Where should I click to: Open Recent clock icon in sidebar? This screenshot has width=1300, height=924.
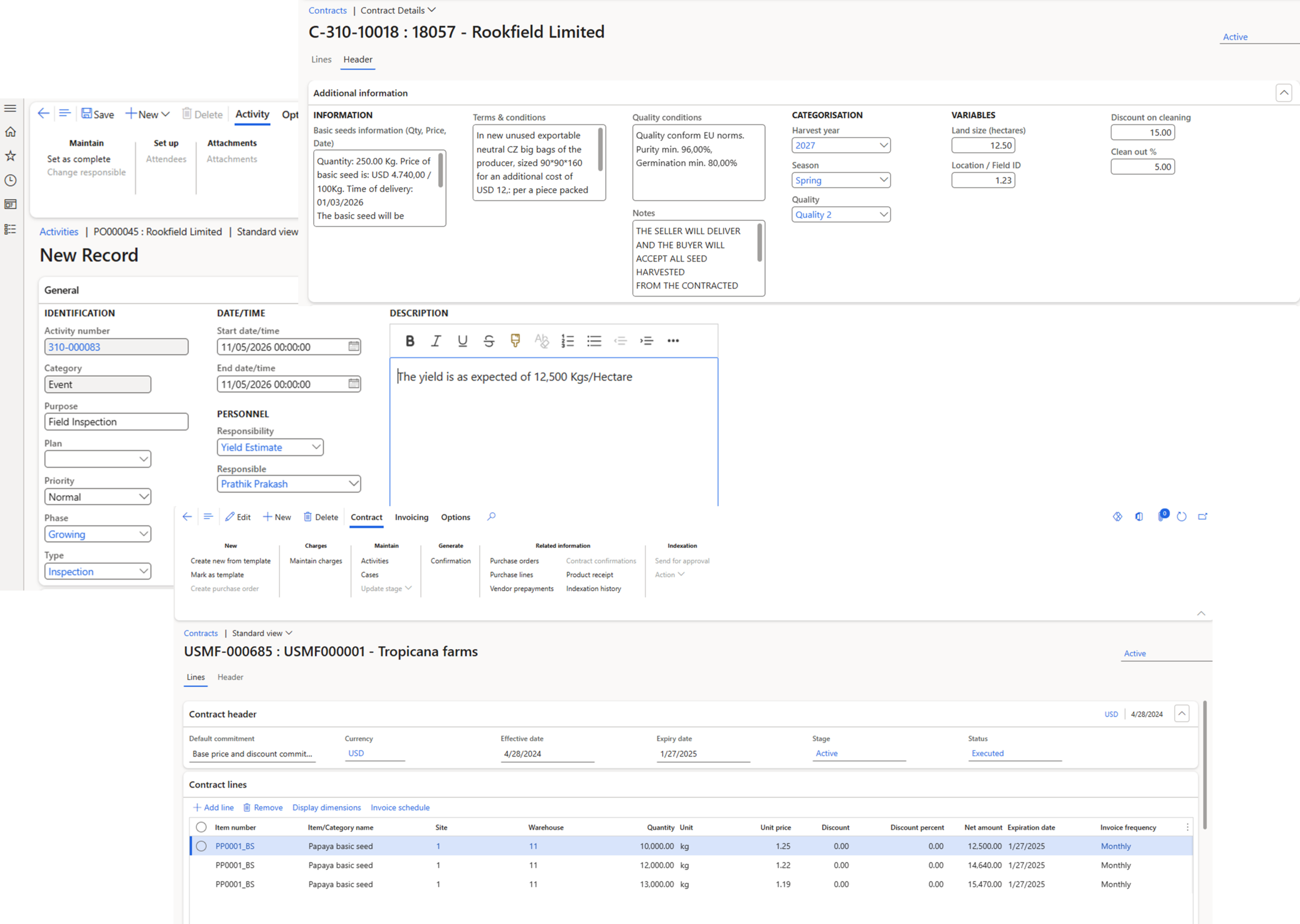point(10,180)
